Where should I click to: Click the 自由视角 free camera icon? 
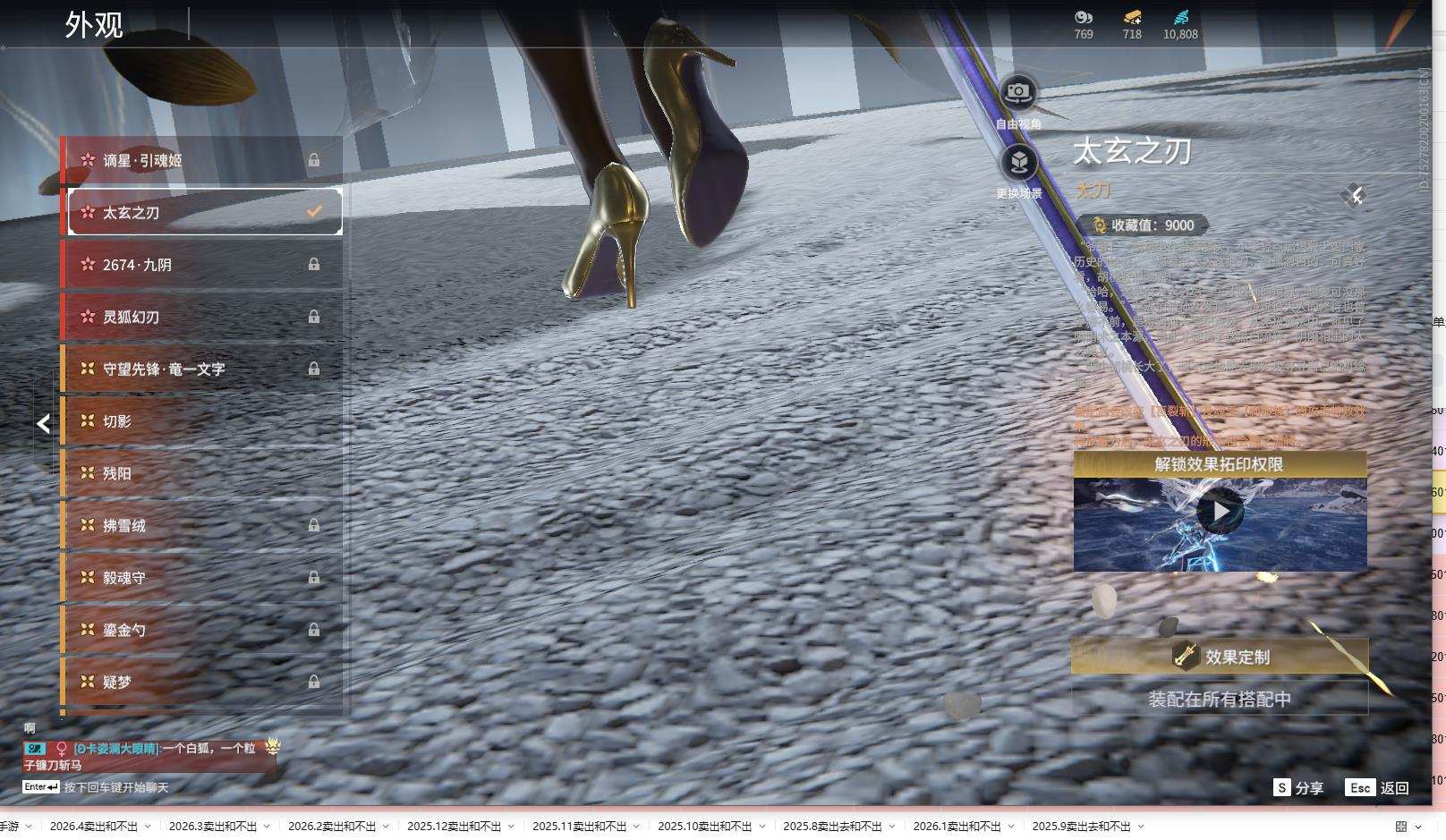tap(1017, 92)
